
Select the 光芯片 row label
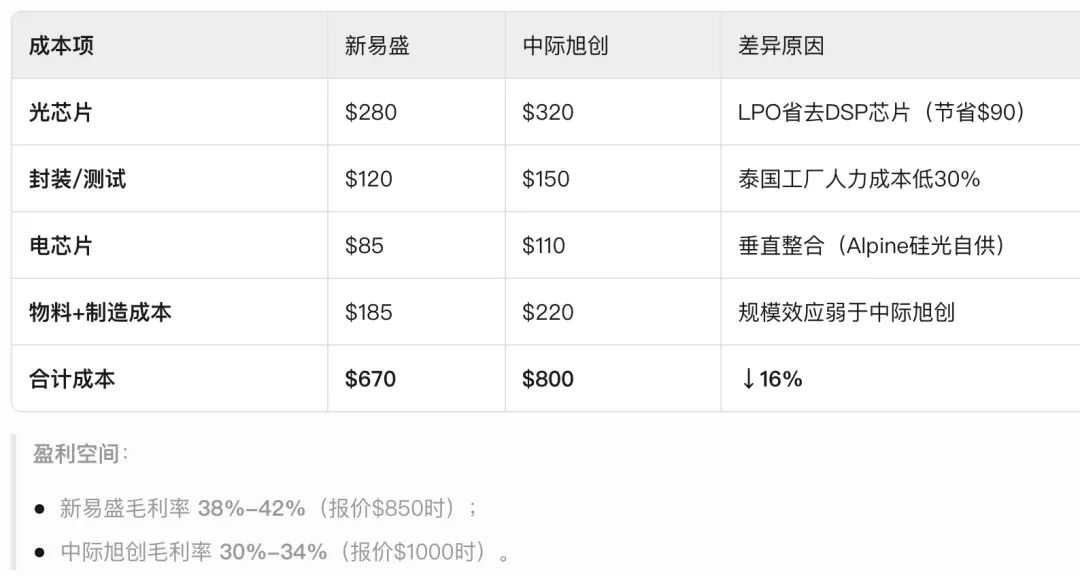61,112
